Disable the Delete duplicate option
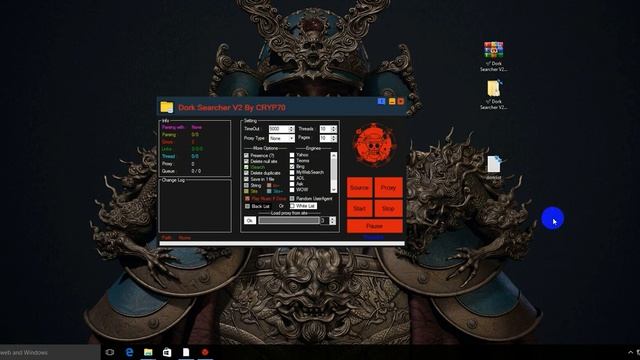The width and height of the screenshot is (640, 360). coord(246,173)
